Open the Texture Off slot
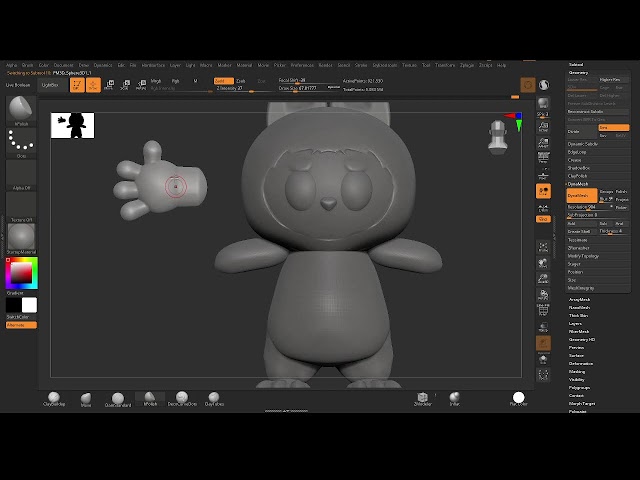This screenshot has height=480, width=640. click(x=21, y=205)
